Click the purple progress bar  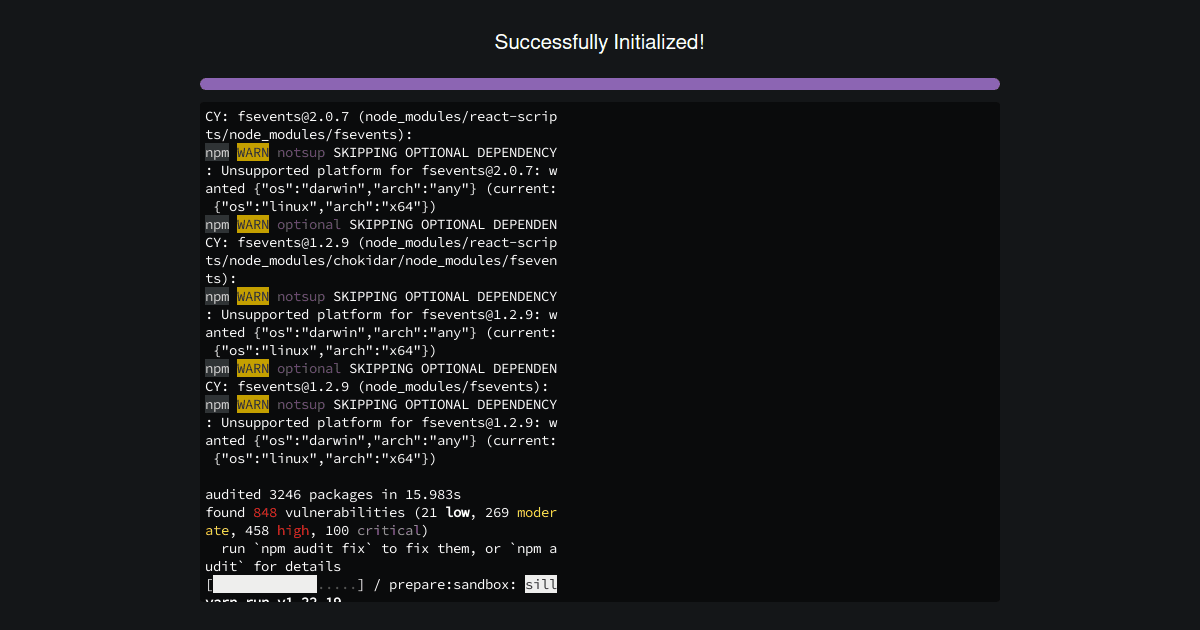point(600,83)
